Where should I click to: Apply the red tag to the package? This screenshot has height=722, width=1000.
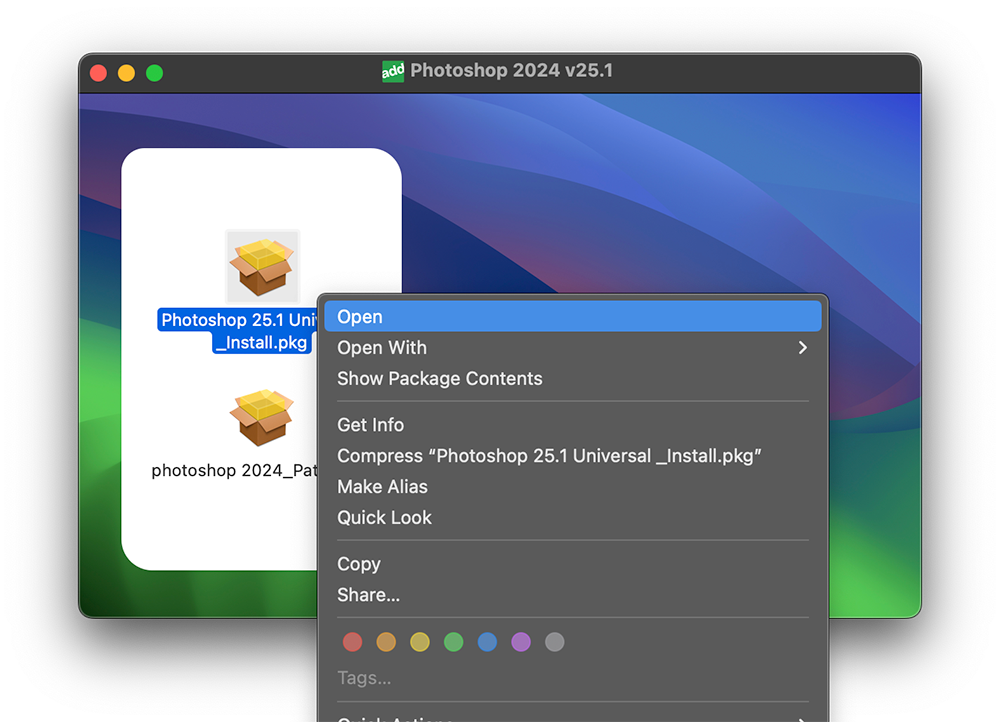click(352, 641)
